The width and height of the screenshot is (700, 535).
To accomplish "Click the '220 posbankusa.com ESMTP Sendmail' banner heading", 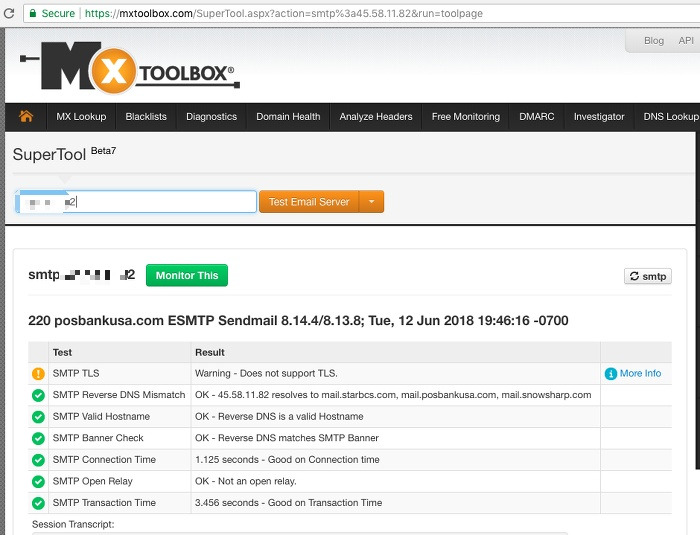I will point(298,321).
